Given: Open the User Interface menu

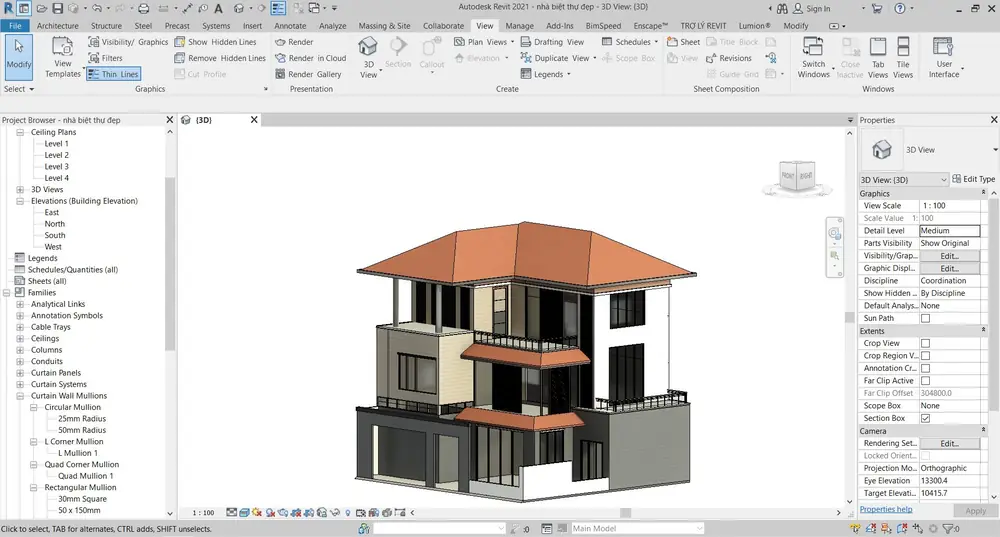Looking at the screenshot, I should (944, 57).
